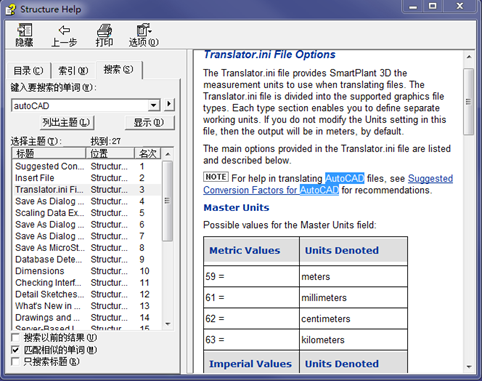Select the 搜索 (Search) tab
Screen dimensions: 482x381
pyautogui.click(x=118, y=69)
